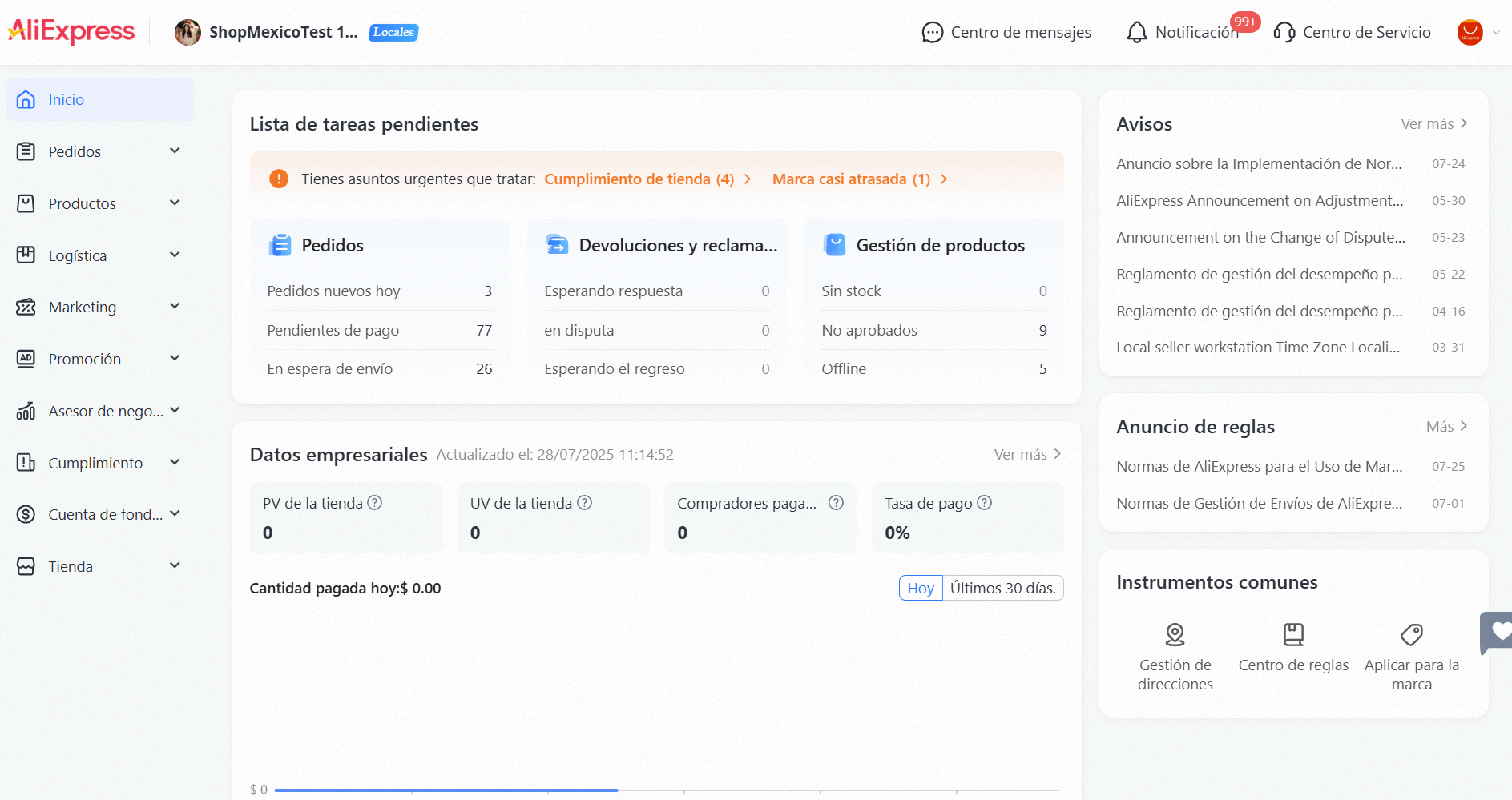Expand the Marketing menu chevron
1512x800 pixels.
tap(175, 306)
